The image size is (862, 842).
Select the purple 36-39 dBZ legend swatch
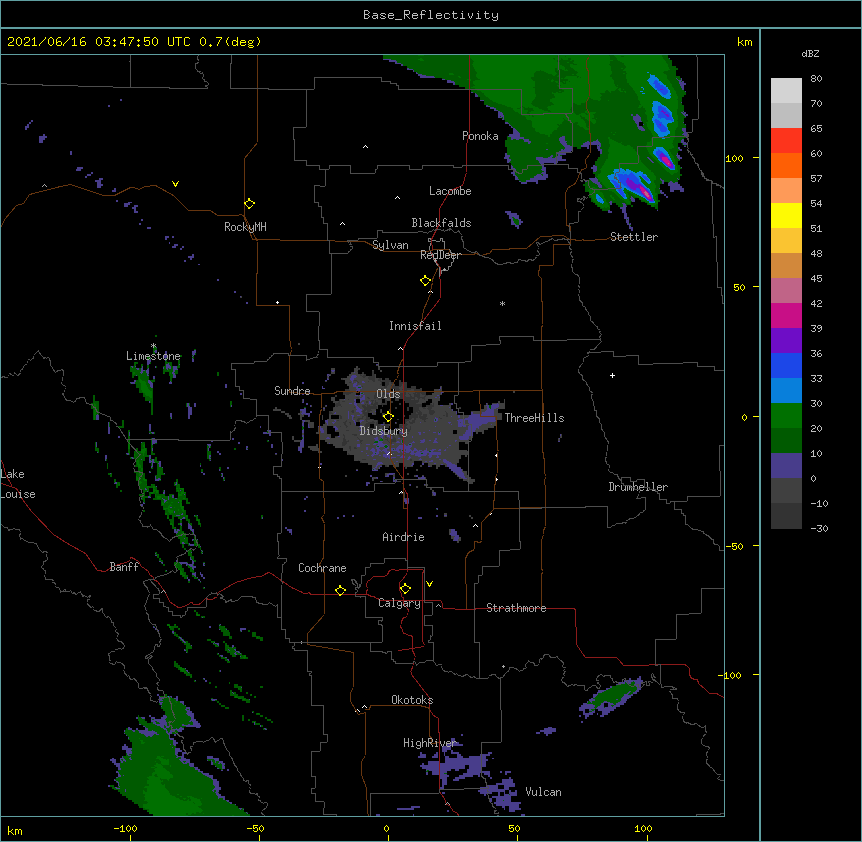pos(786,340)
